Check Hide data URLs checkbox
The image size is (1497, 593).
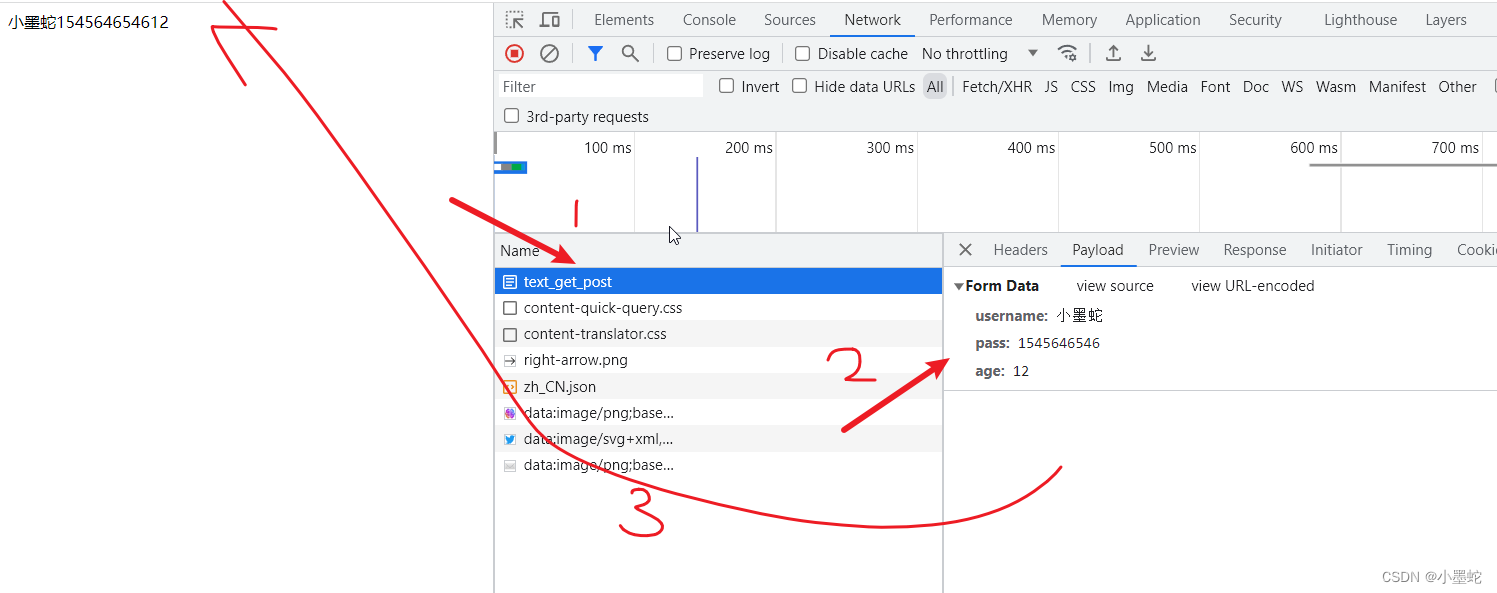click(x=800, y=86)
